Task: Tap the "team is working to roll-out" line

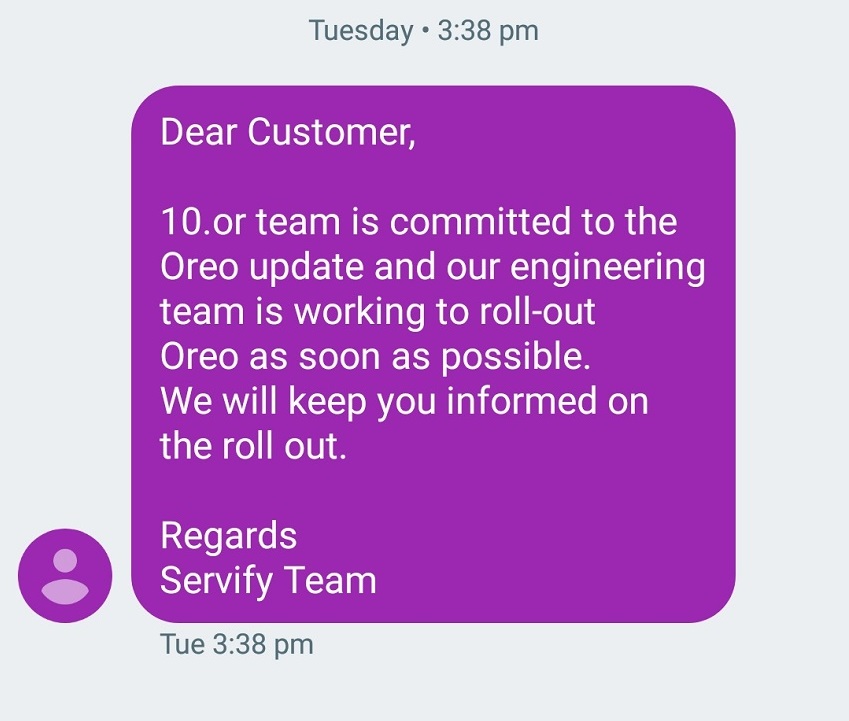Action: click(x=378, y=312)
